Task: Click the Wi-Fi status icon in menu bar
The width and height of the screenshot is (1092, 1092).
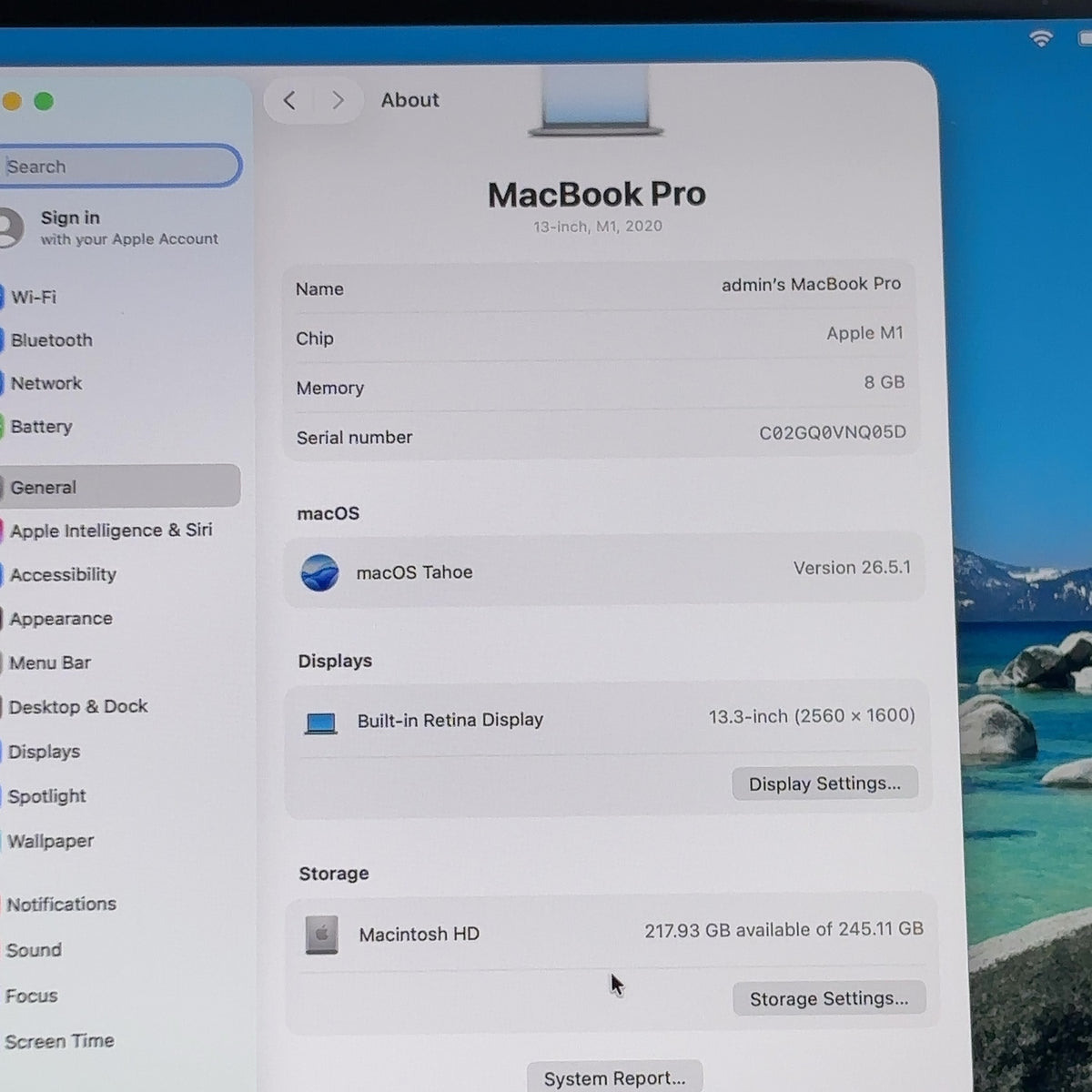Action: [x=1041, y=38]
